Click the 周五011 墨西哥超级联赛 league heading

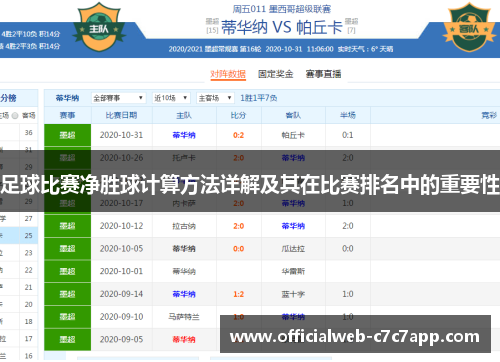tap(282, 9)
